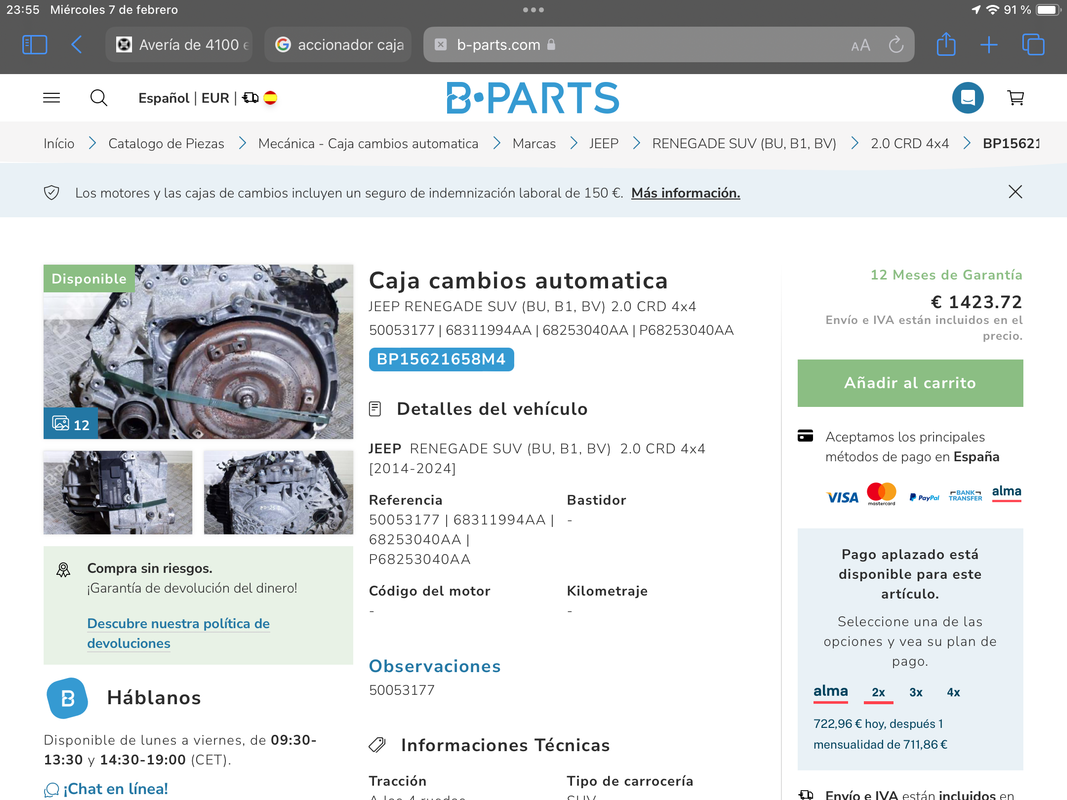
Task: Select the 4x installment option
Action: [x=953, y=693]
